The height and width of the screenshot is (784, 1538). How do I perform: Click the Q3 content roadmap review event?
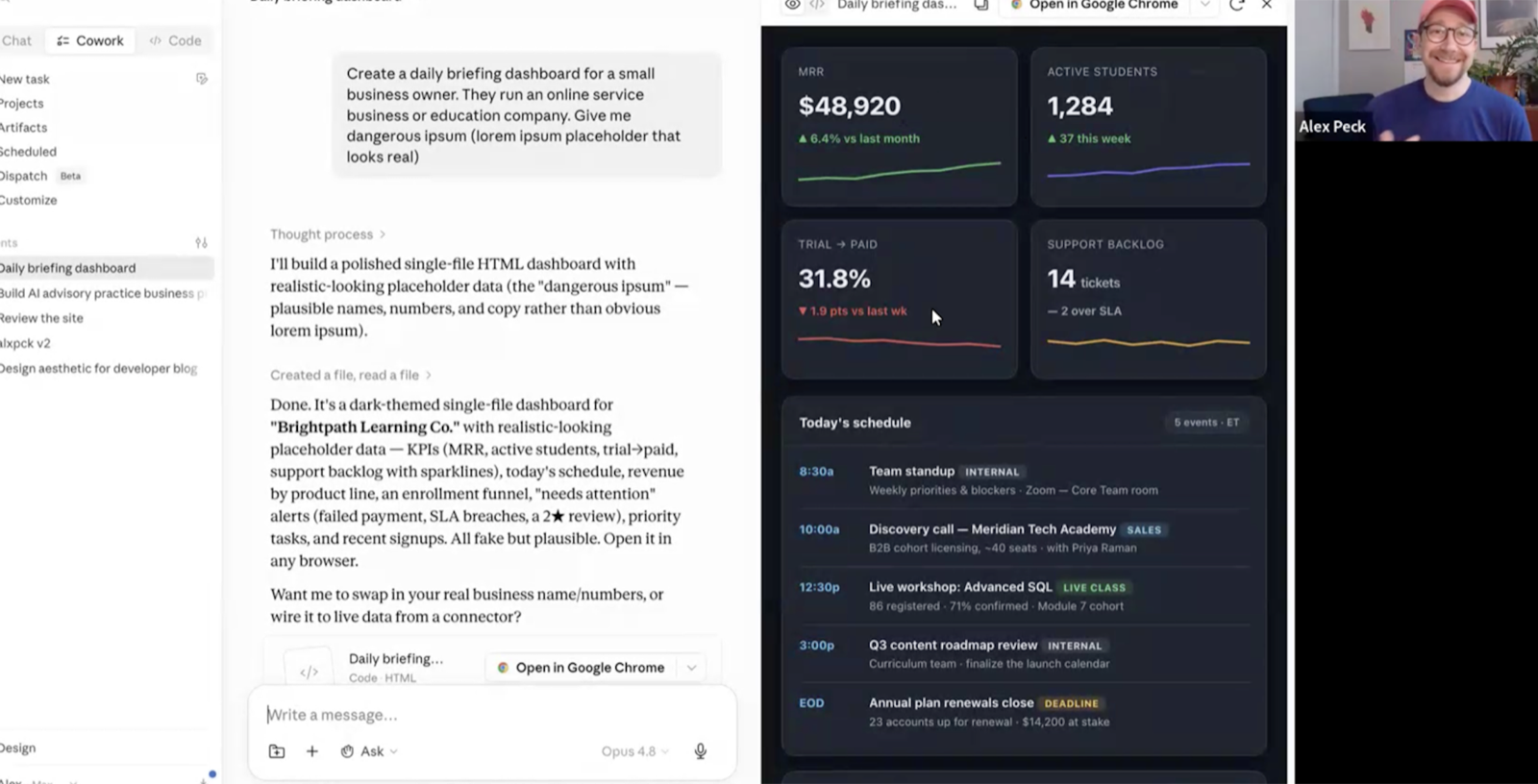point(1024,654)
